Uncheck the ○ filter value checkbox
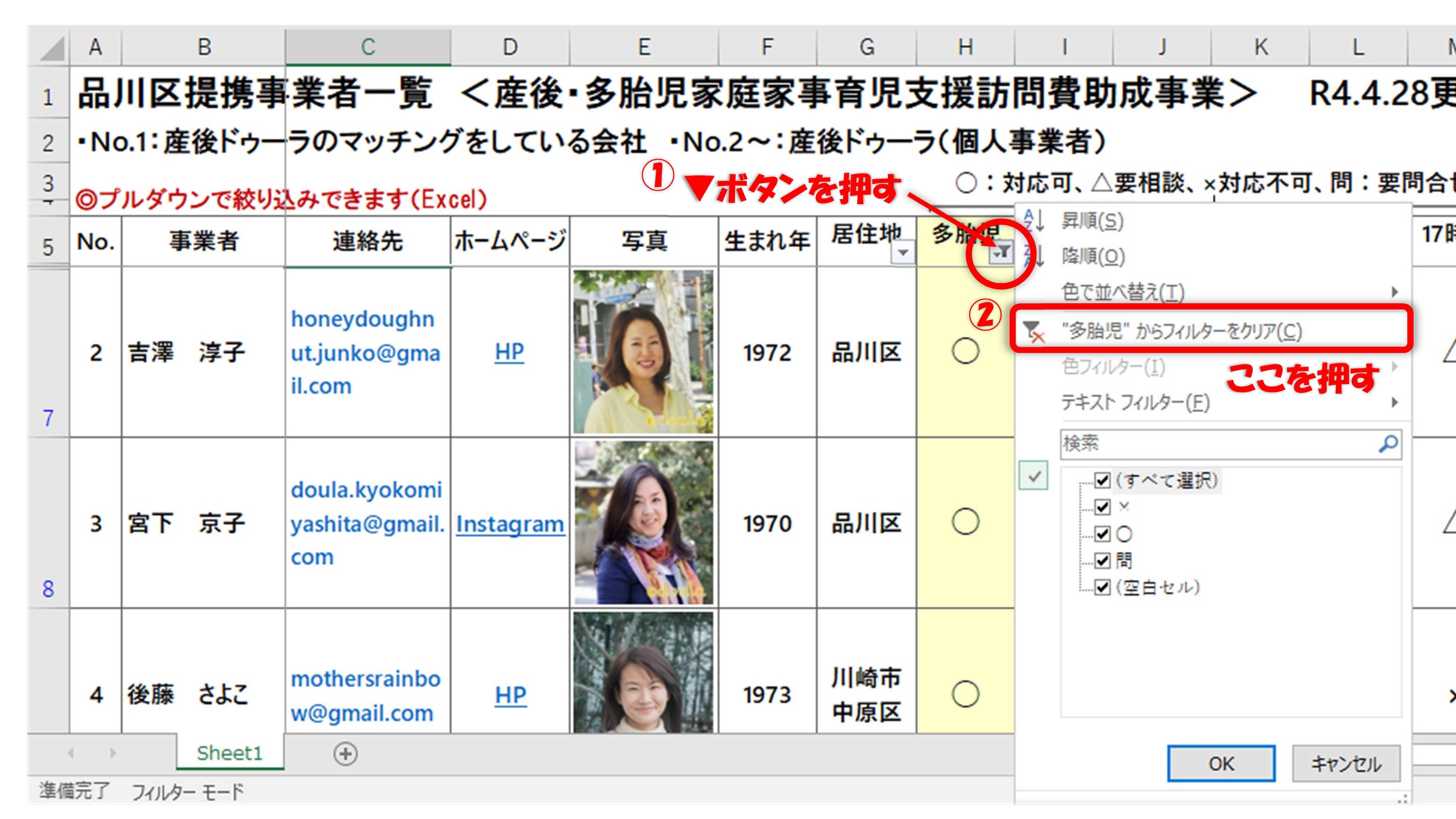This screenshot has width=1456, height=819. point(1102,534)
